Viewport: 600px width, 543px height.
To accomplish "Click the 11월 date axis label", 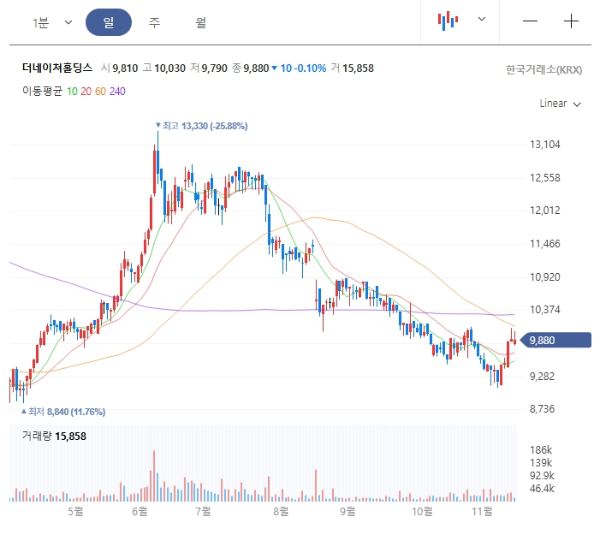I will (482, 511).
